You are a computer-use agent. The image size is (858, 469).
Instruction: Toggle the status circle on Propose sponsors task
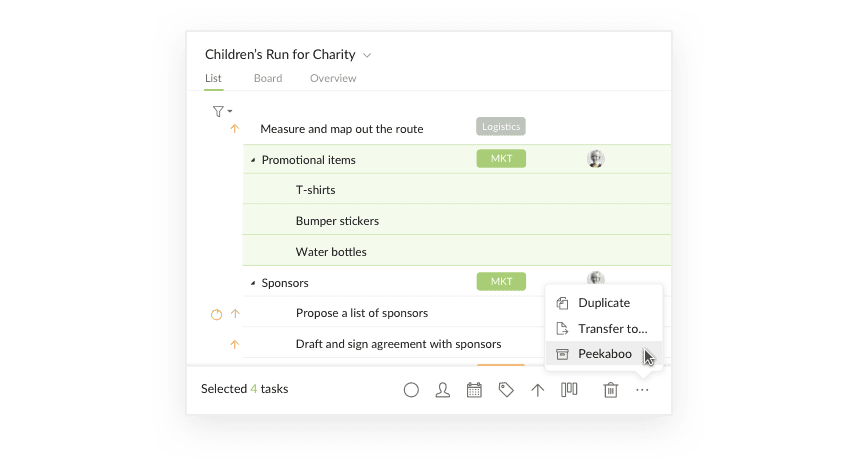(x=217, y=314)
